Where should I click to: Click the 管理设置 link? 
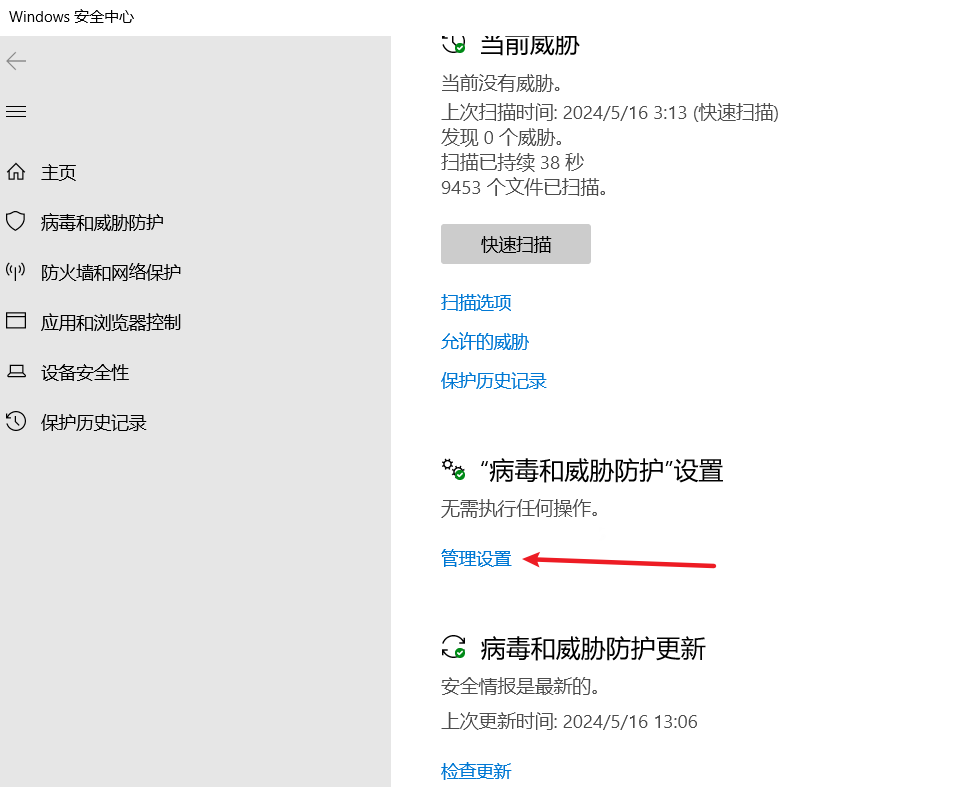(476, 558)
